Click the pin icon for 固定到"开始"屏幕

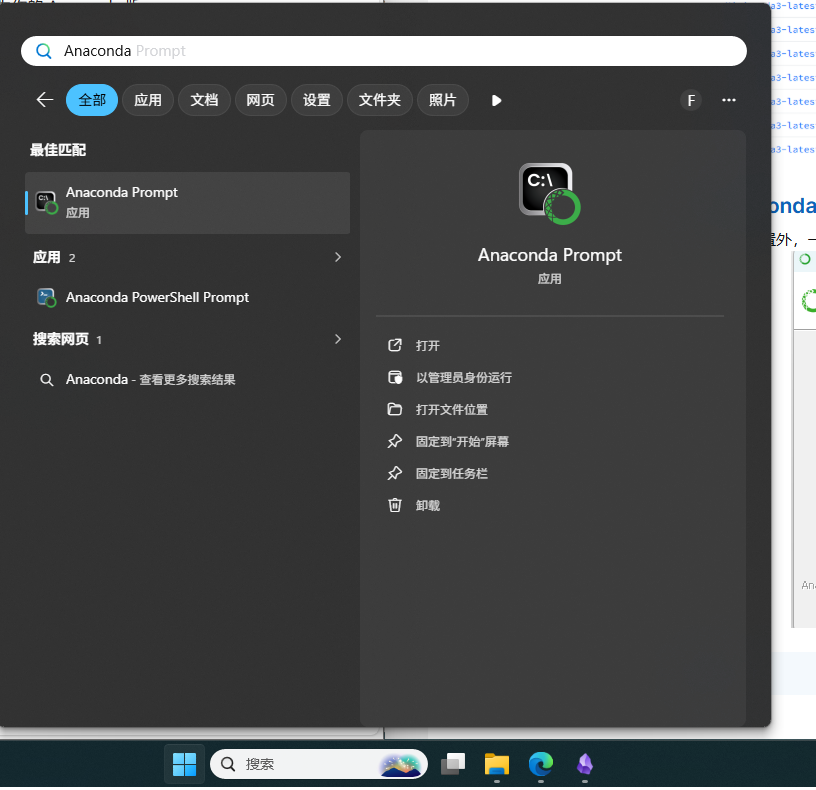(x=394, y=441)
